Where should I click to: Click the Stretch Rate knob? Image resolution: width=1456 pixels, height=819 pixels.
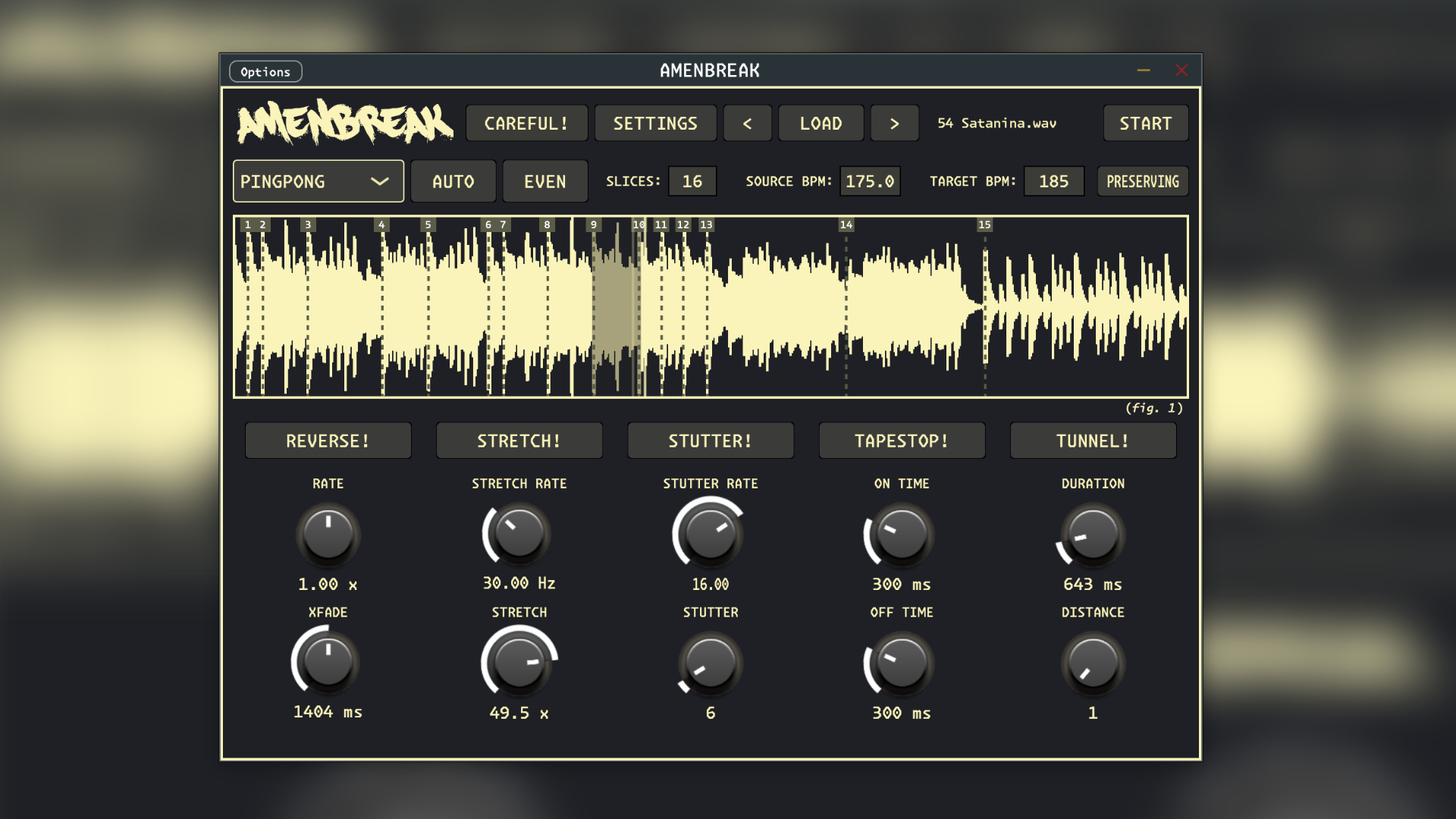[x=519, y=533]
